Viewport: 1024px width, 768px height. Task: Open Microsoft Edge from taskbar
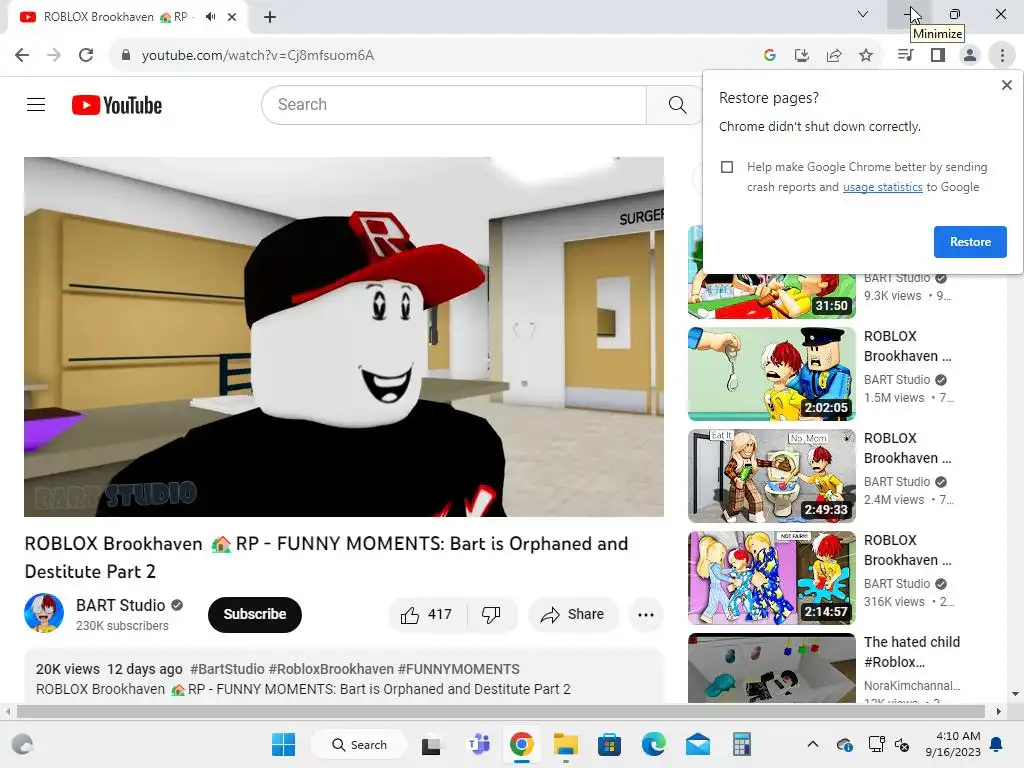click(x=653, y=744)
